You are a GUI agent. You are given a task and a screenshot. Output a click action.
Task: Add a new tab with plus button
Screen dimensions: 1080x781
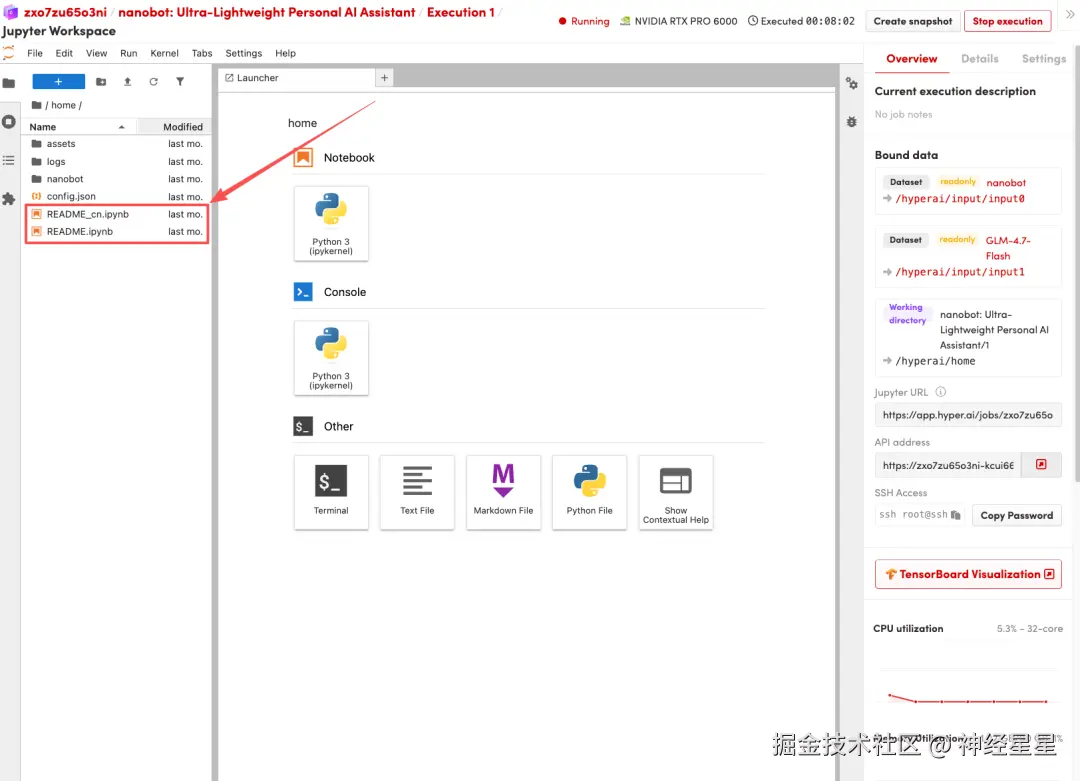click(x=384, y=78)
